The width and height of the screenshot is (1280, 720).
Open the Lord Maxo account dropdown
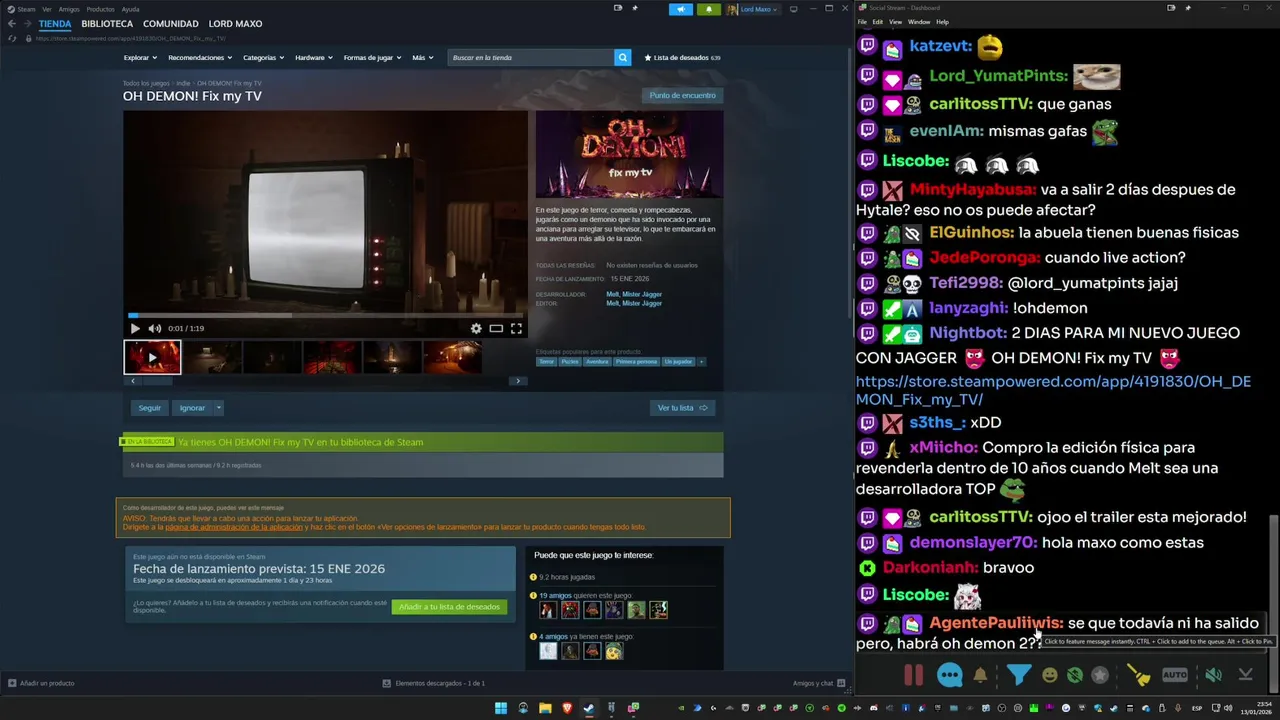coord(752,9)
